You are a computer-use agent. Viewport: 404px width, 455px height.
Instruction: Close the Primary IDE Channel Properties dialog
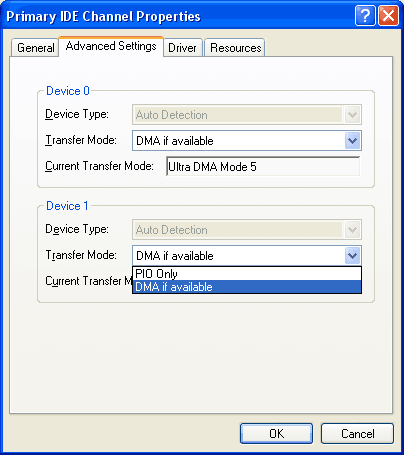(x=388, y=16)
